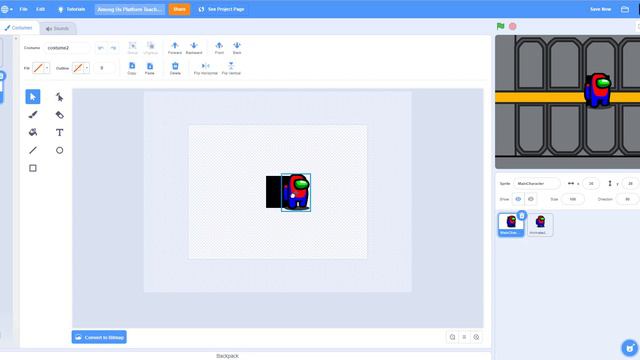Switch to the Costumes tab
The width and height of the screenshot is (640, 360).
[x=19, y=28]
